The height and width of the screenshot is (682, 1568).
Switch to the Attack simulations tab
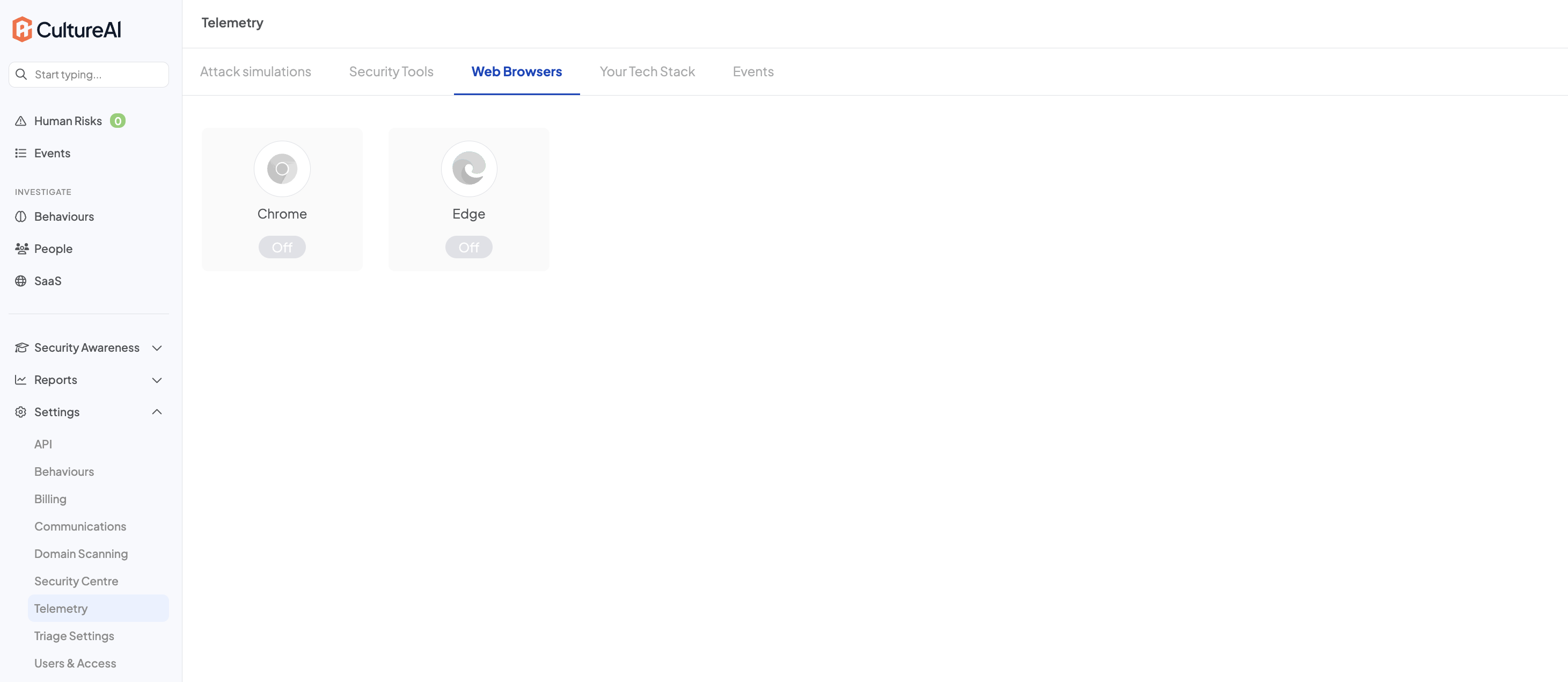255,72
